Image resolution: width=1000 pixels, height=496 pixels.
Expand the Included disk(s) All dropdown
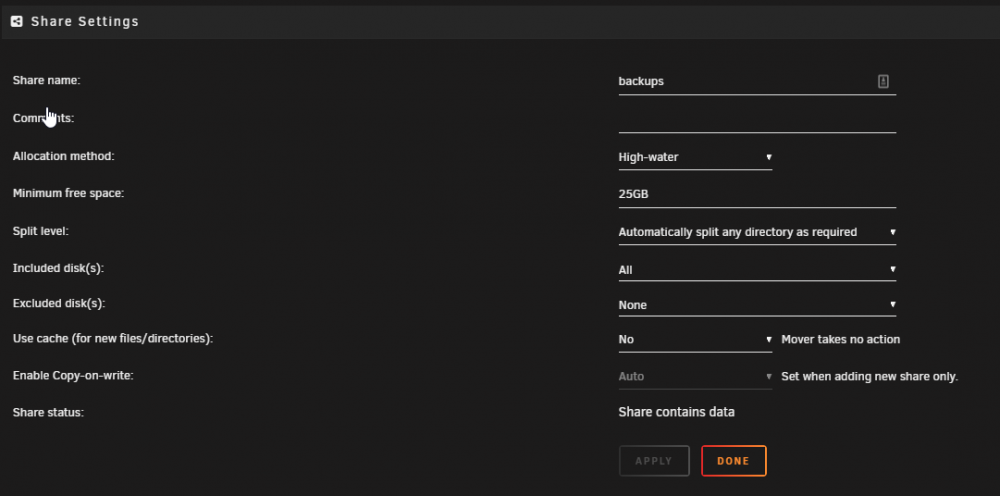point(757,270)
